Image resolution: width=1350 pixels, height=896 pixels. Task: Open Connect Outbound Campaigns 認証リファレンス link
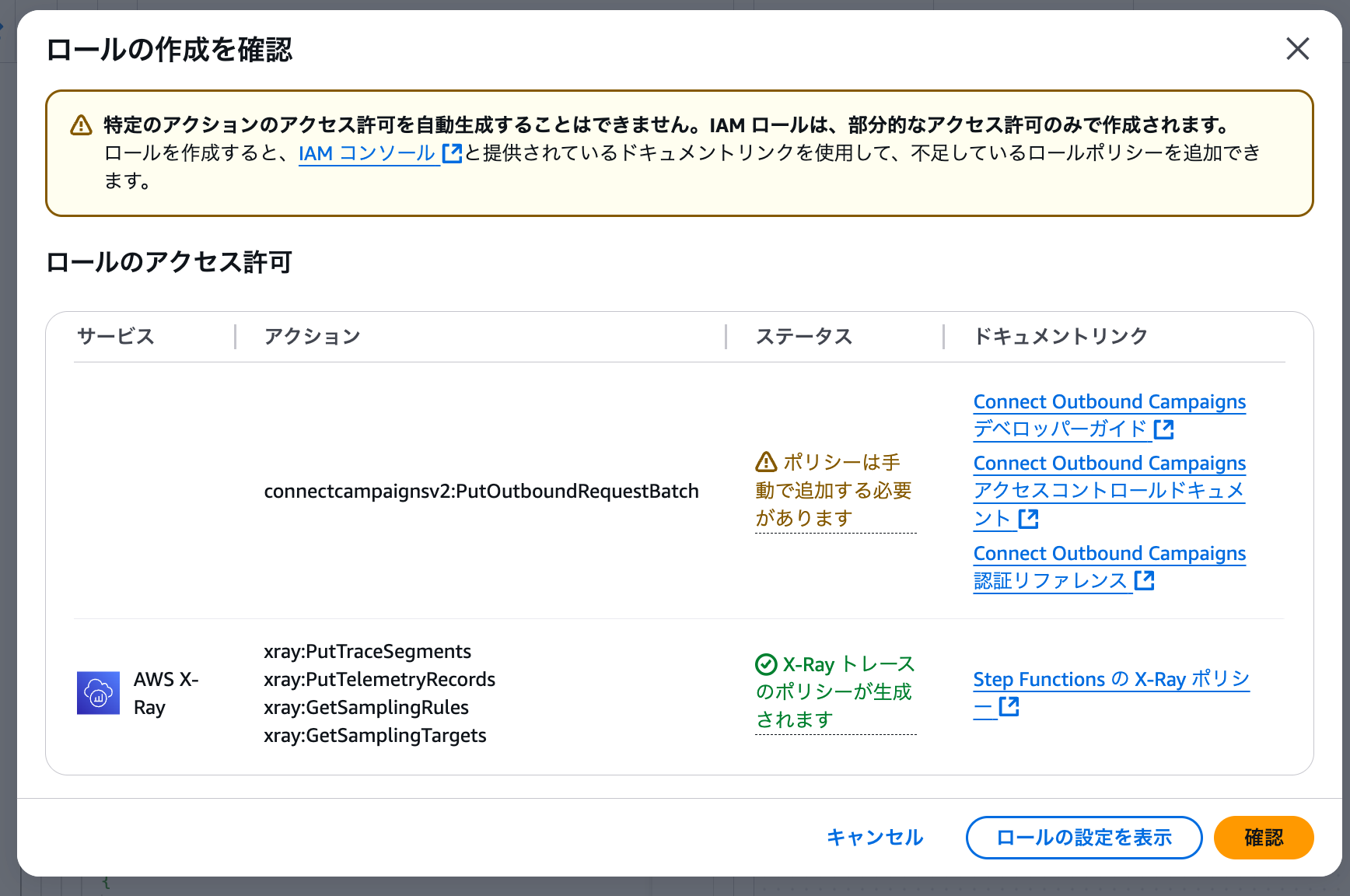1110,567
